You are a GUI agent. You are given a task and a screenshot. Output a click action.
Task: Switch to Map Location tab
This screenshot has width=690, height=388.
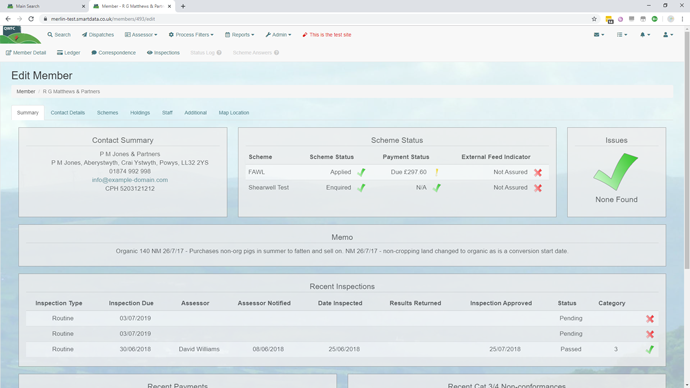234,113
